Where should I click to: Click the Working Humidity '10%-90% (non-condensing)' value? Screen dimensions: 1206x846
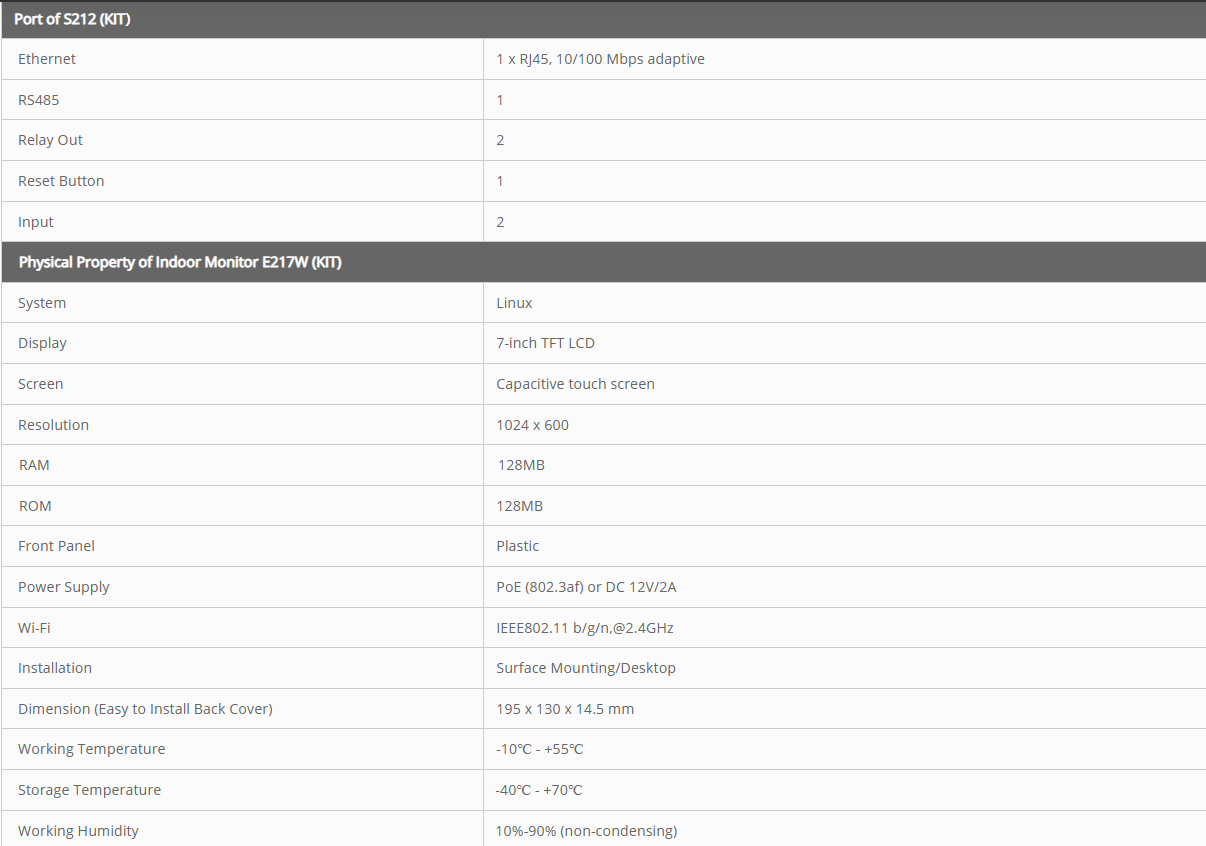point(586,831)
